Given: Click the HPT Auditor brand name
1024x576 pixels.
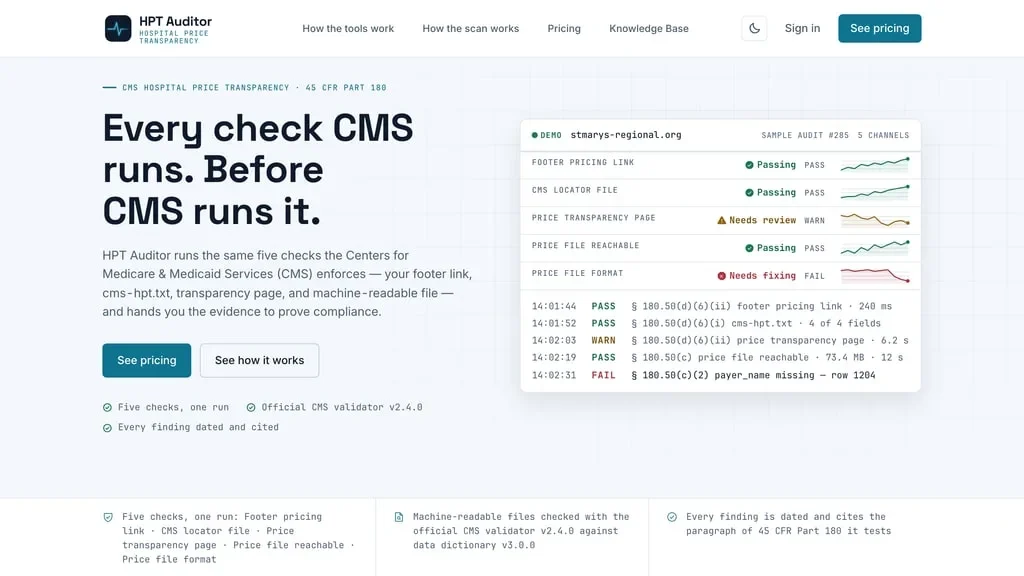Looking at the screenshot, I should (x=176, y=22).
